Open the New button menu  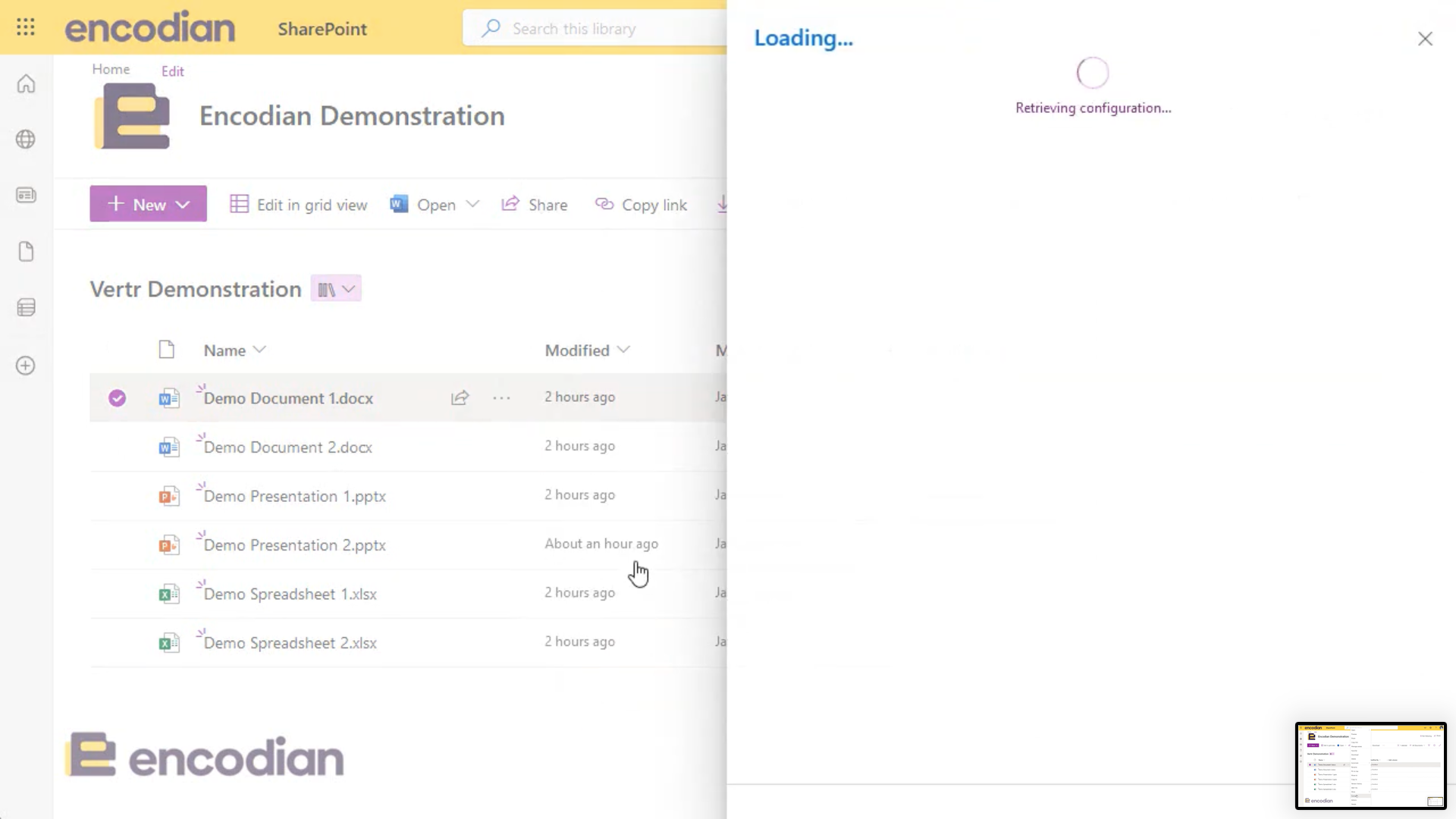(148, 204)
